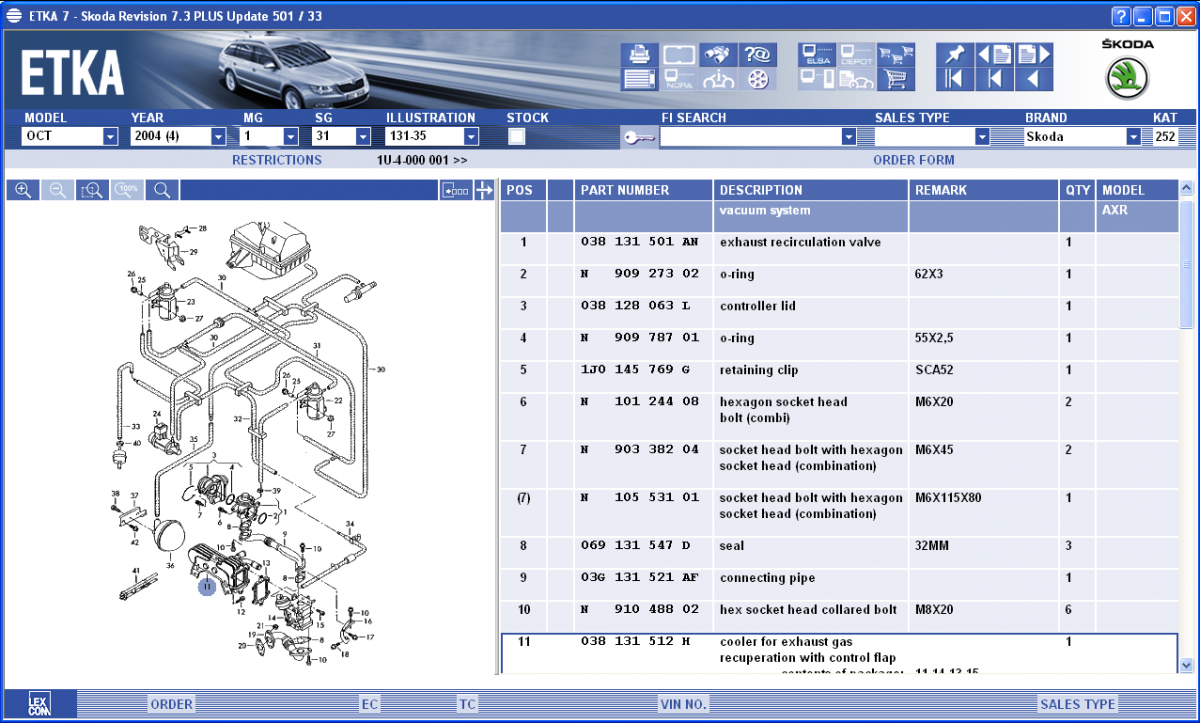
Task: Select the controller lid row
Action: 838,312
